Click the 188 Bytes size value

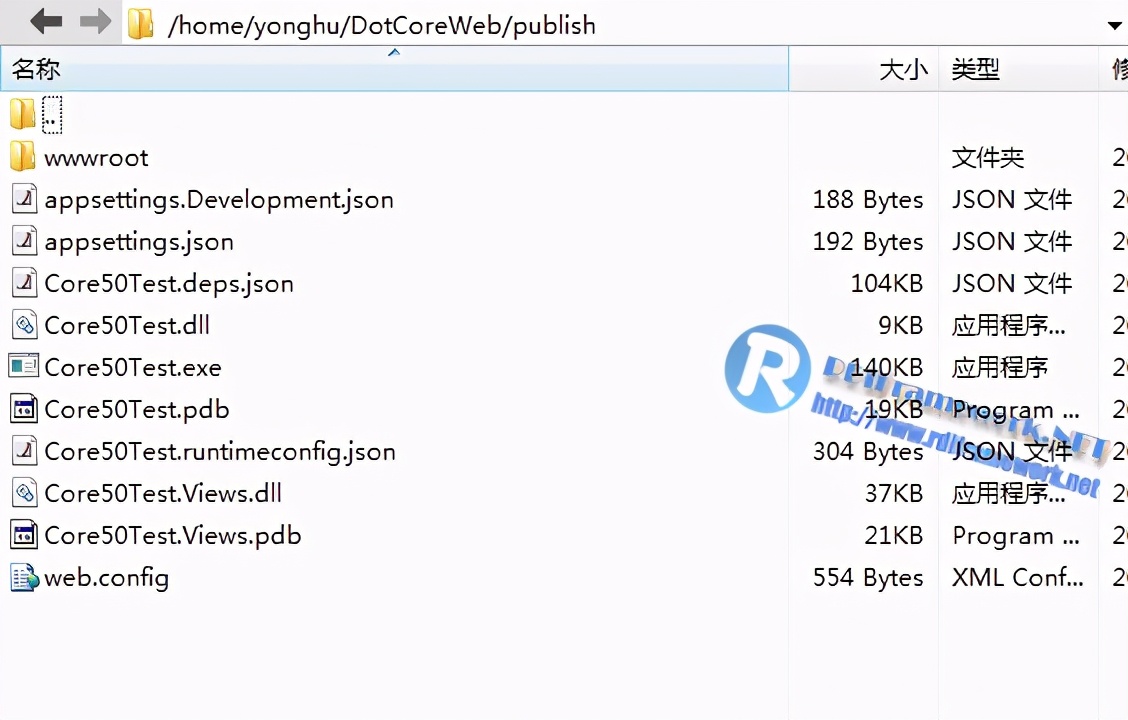[x=868, y=199]
